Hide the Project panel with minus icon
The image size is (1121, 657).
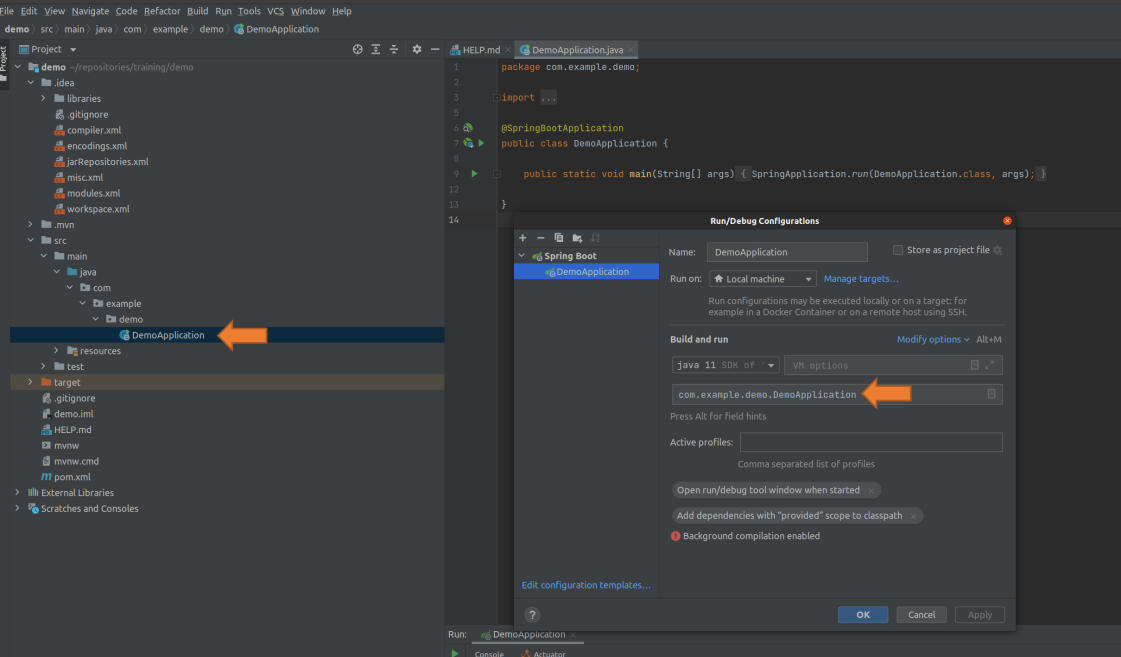pyautogui.click(x=435, y=49)
